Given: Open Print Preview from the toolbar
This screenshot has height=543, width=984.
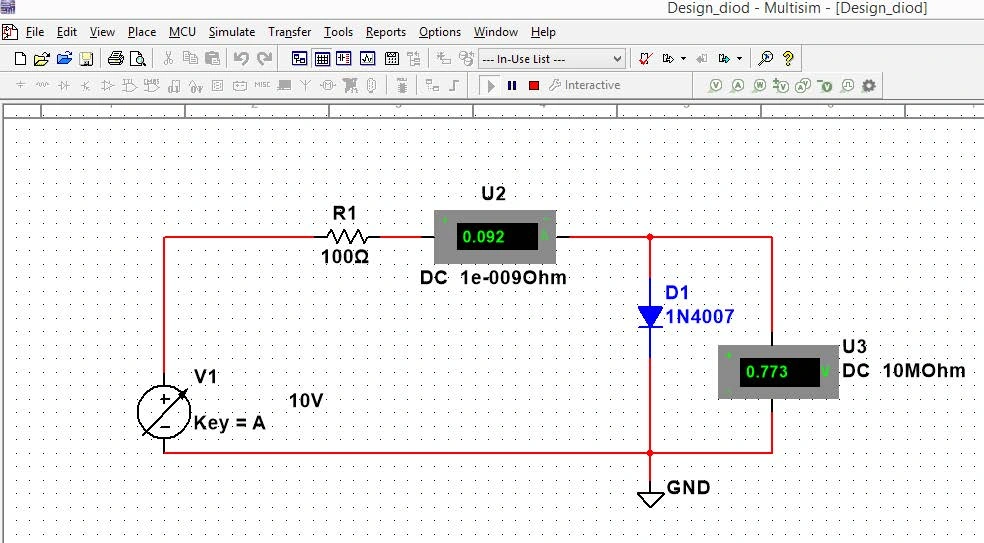Looking at the screenshot, I should click(x=138, y=59).
